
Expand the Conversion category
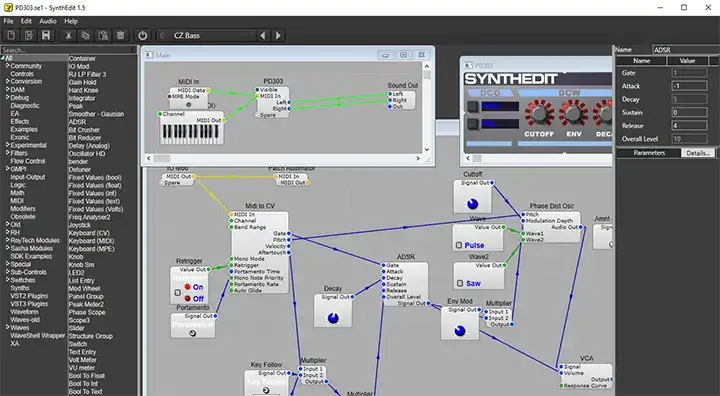tap(7, 81)
